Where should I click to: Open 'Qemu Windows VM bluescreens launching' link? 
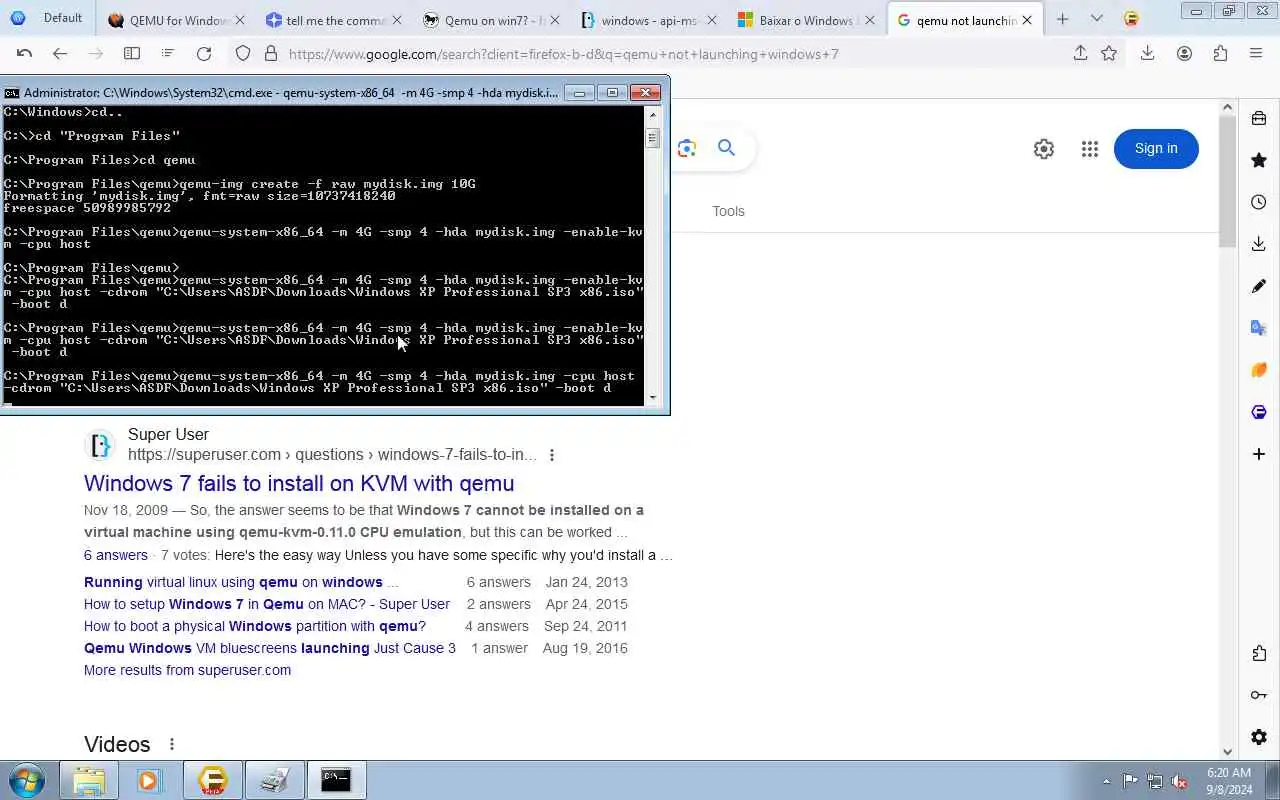click(270, 648)
